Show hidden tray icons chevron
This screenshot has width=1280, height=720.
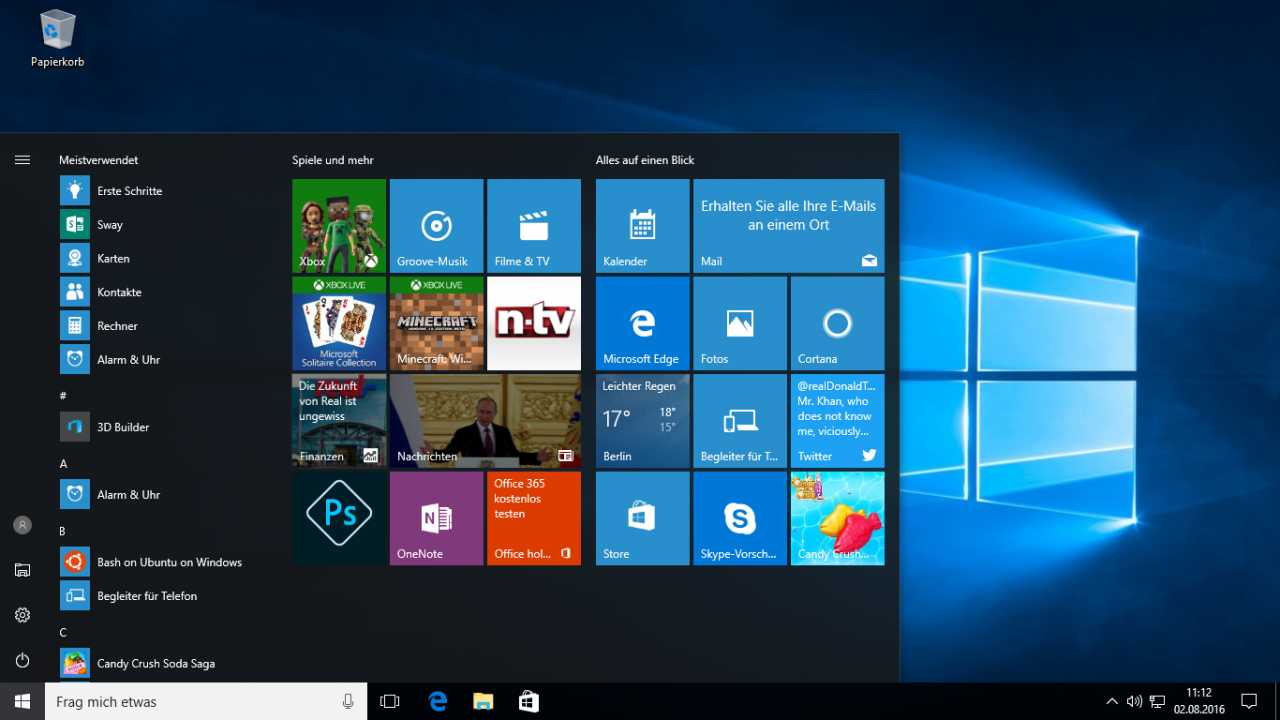click(1111, 702)
